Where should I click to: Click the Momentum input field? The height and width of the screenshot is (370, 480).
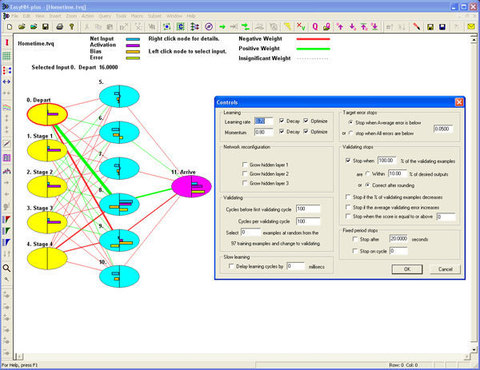[x=263, y=132]
